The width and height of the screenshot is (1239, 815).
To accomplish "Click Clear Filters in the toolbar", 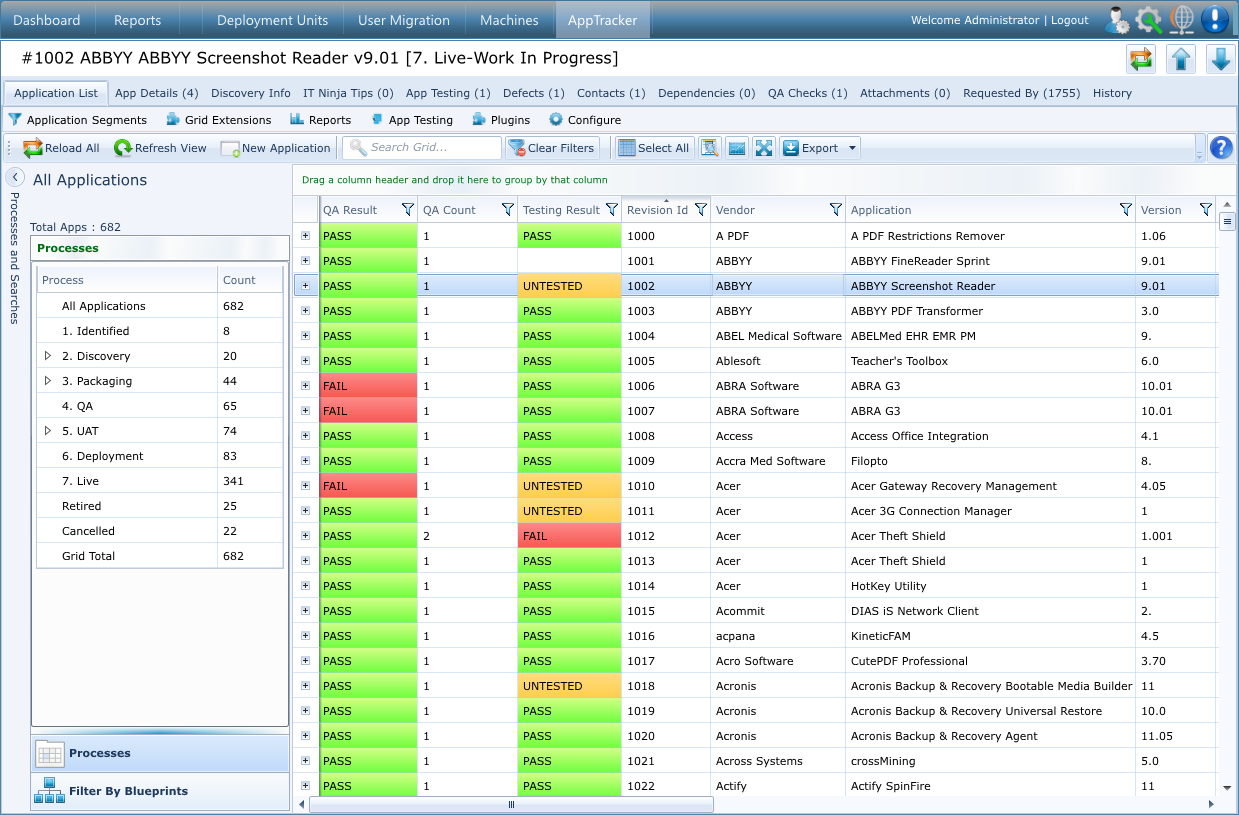I will click(552, 148).
